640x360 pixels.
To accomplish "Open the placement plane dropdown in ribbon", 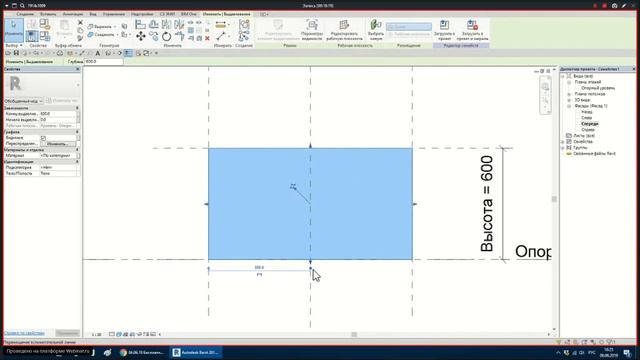I will coord(409,27).
